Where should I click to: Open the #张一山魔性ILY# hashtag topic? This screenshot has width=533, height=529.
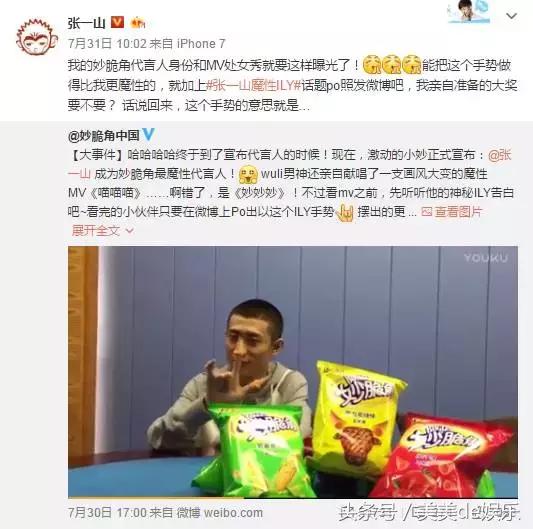pyautogui.click(x=254, y=85)
